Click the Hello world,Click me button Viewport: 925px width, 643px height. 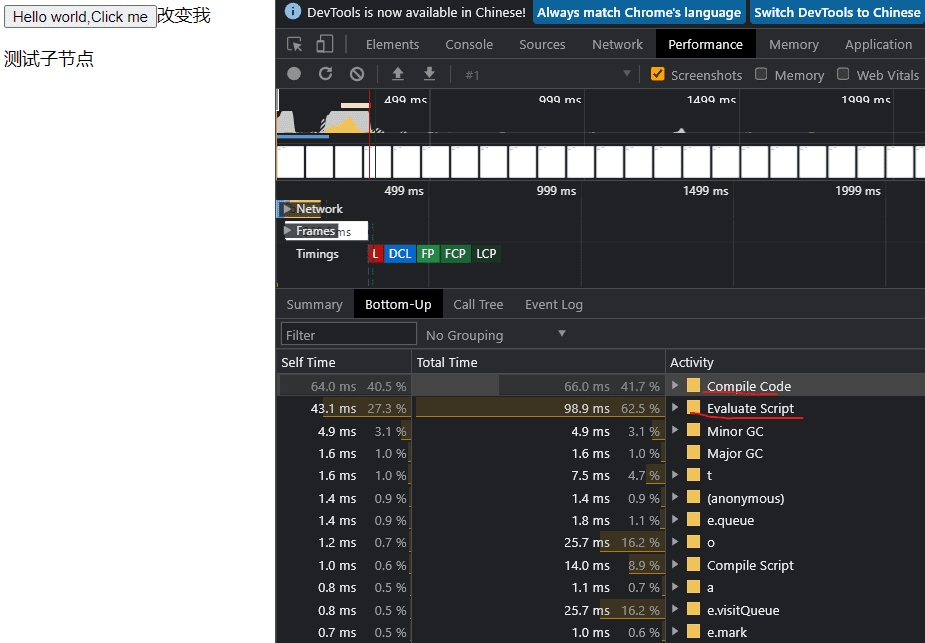click(80, 17)
